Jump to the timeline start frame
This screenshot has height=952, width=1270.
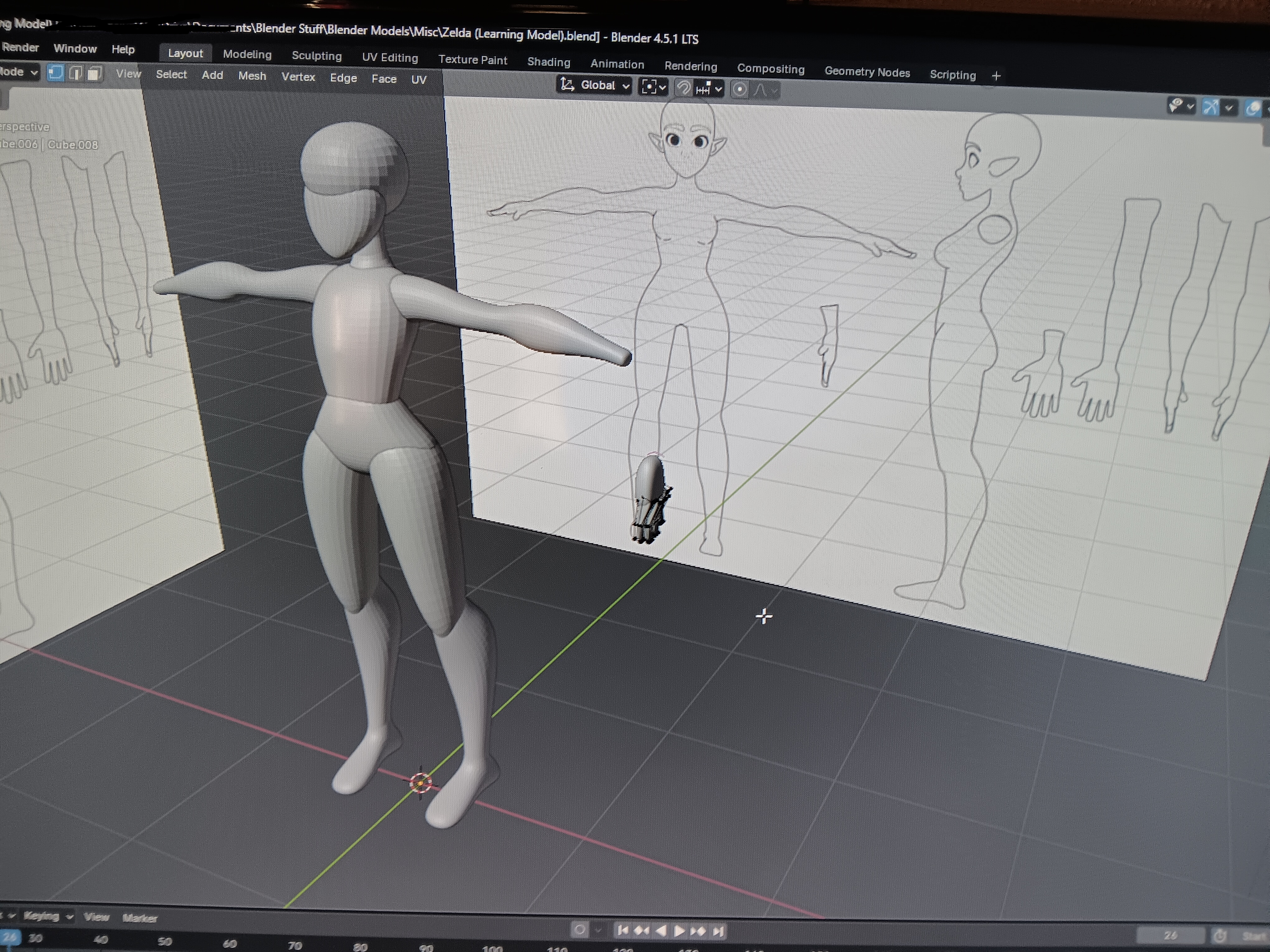click(x=622, y=930)
